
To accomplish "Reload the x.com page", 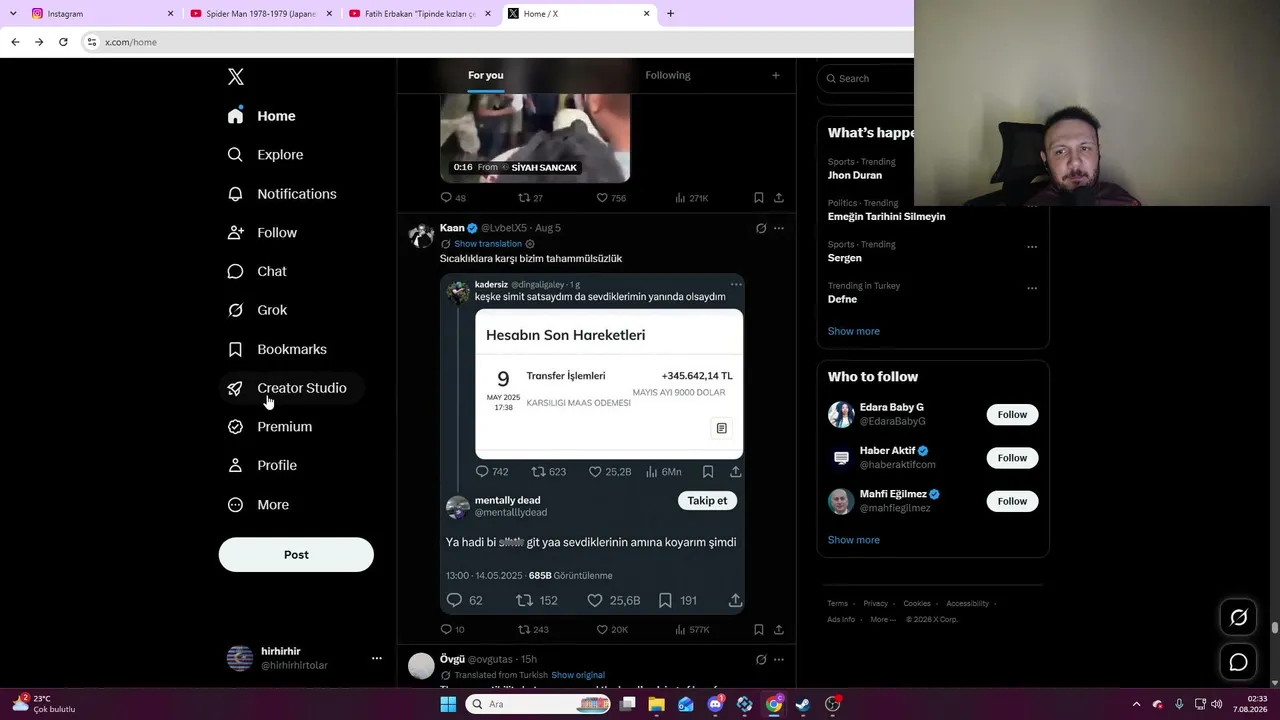I will (x=63, y=42).
